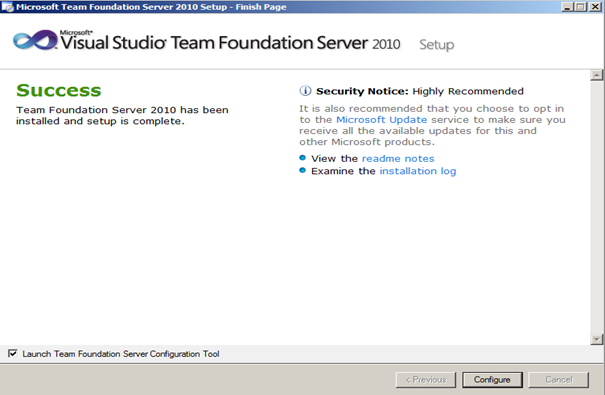Click the Cancel button
Viewport: 605px width, 395px height.
coord(559,380)
